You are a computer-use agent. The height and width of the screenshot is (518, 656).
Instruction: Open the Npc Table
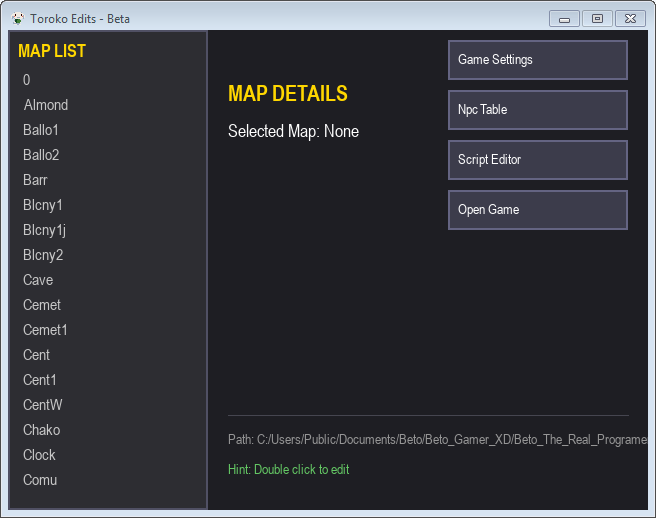tap(537, 110)
